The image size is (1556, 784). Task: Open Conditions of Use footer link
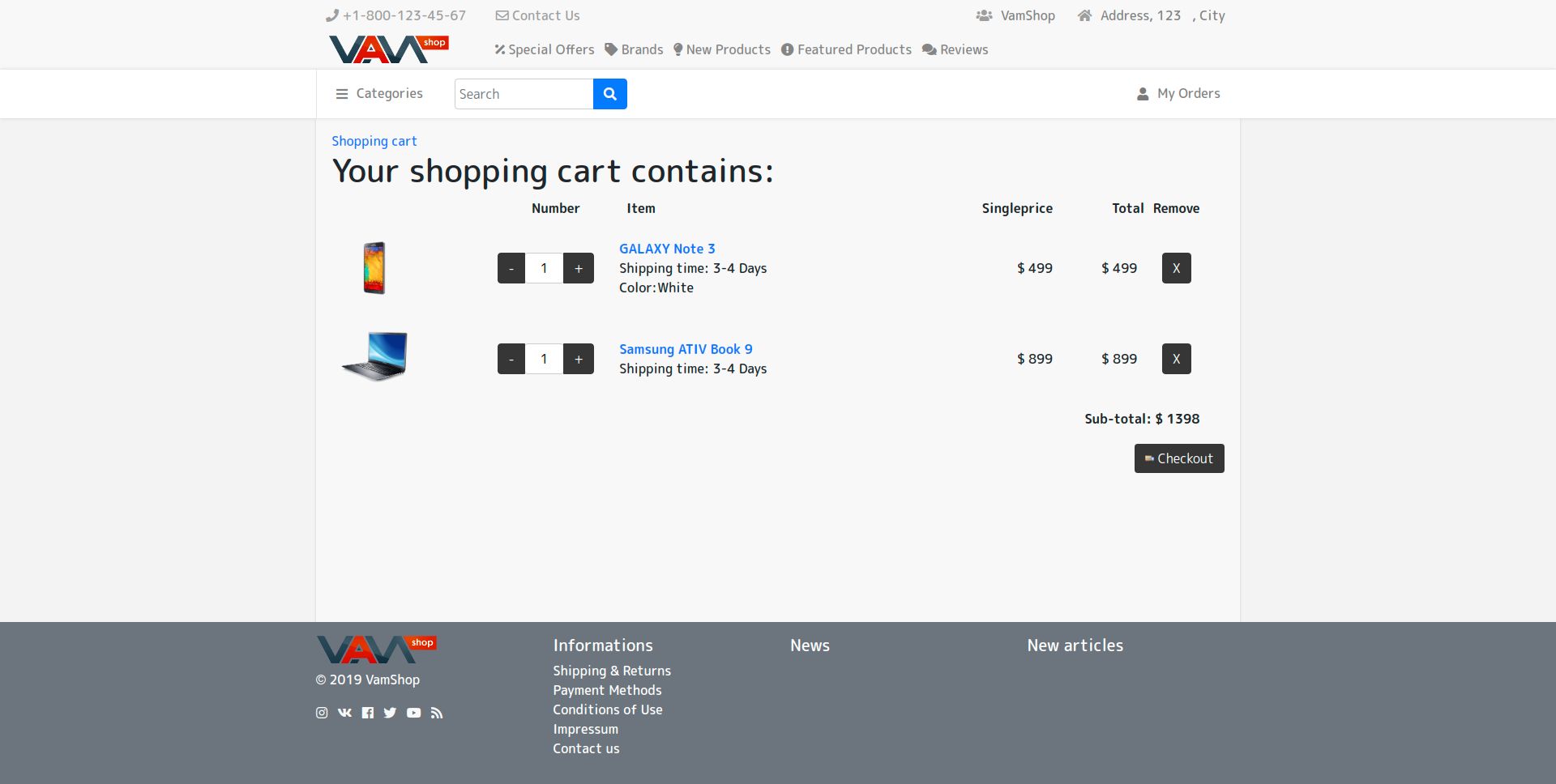(x=608, y=709)
